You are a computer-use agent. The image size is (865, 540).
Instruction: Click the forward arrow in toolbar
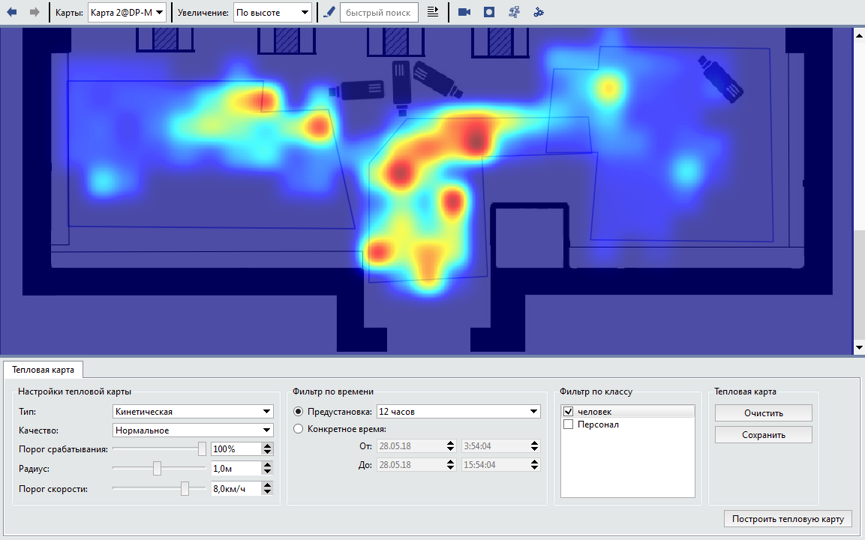(35, 12)
